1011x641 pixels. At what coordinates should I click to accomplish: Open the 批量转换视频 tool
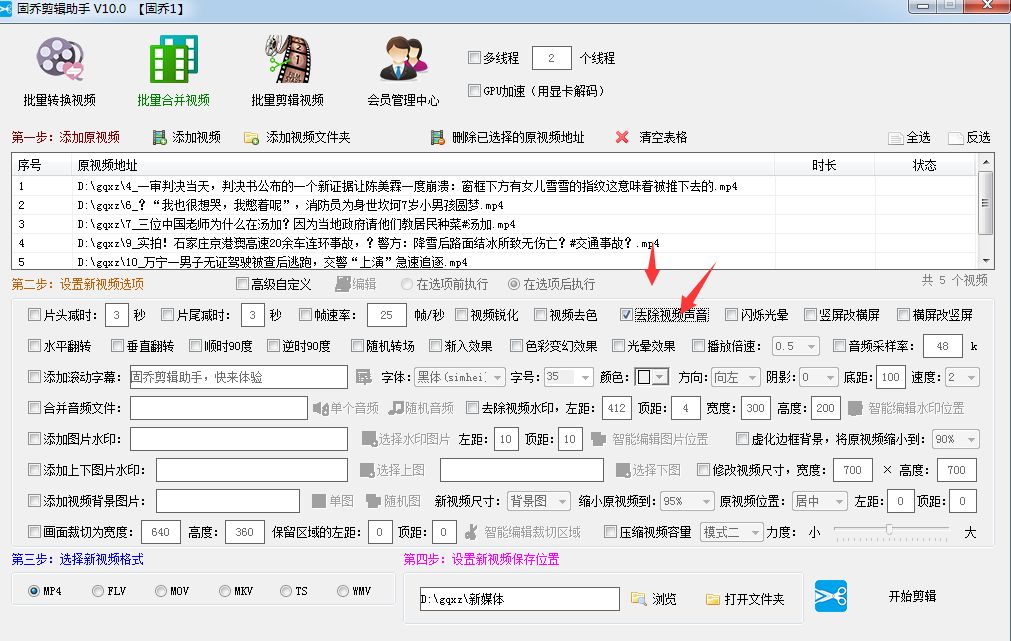(x=60, y=68)
